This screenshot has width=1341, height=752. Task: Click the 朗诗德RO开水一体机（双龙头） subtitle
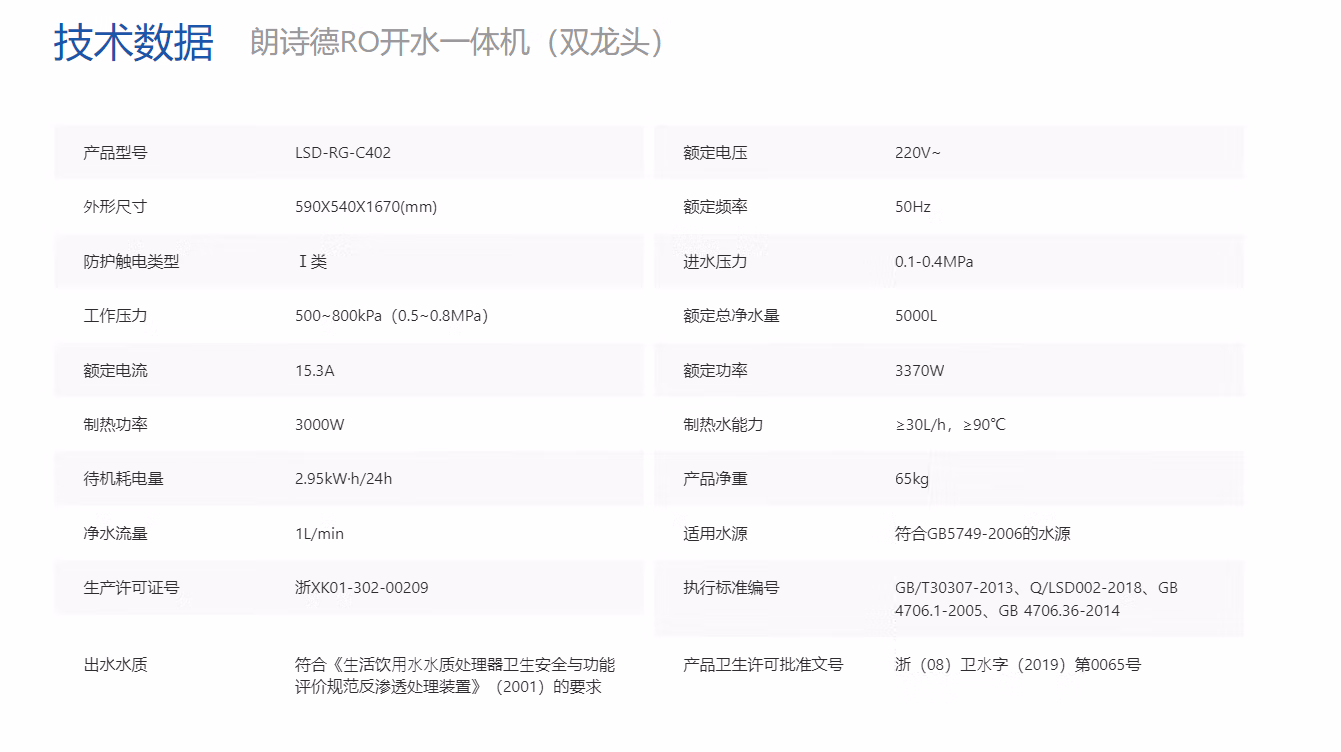point(457,44)
